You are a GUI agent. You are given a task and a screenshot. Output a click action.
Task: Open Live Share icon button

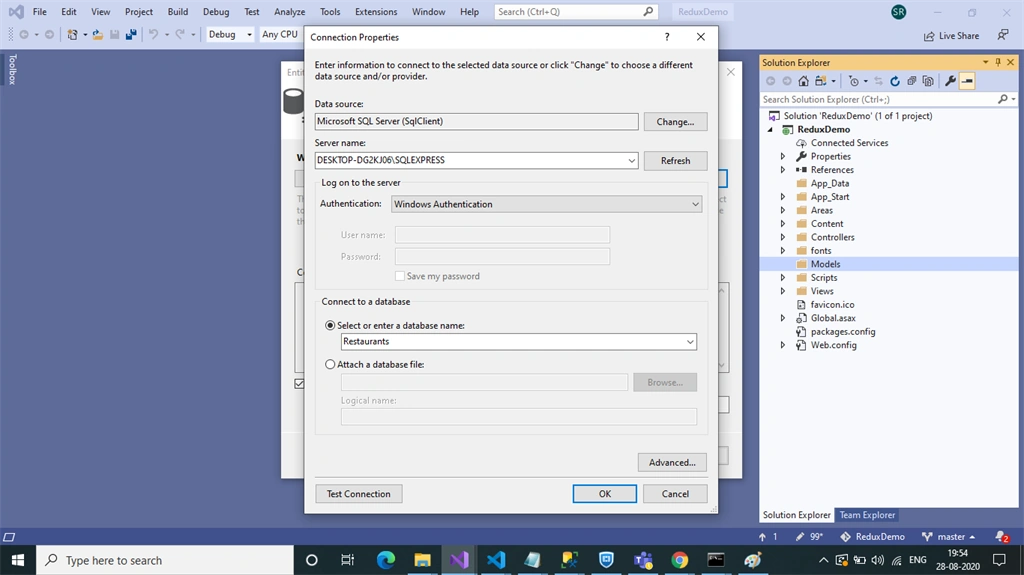coord(952,36)
